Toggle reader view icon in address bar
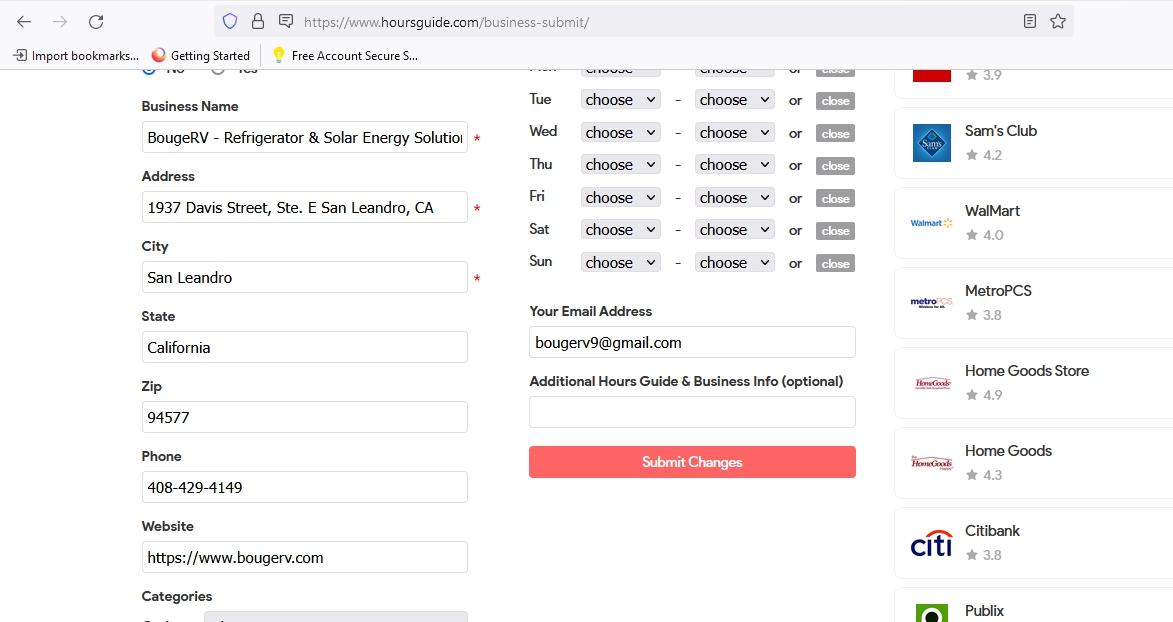 1030,21
